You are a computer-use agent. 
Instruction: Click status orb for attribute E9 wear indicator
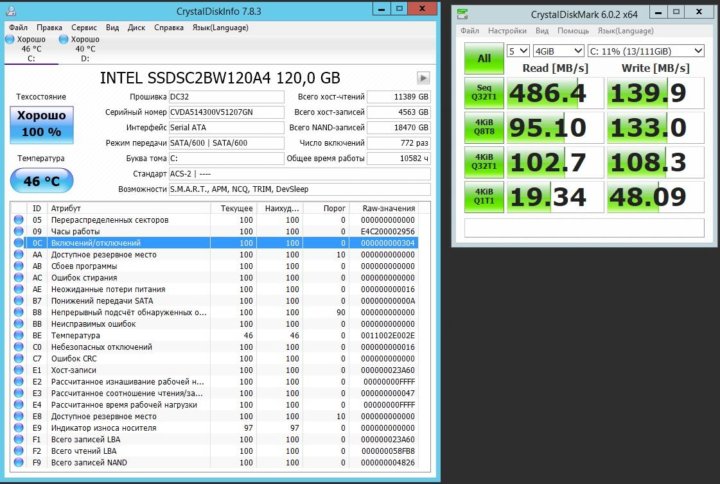(19, 427)
